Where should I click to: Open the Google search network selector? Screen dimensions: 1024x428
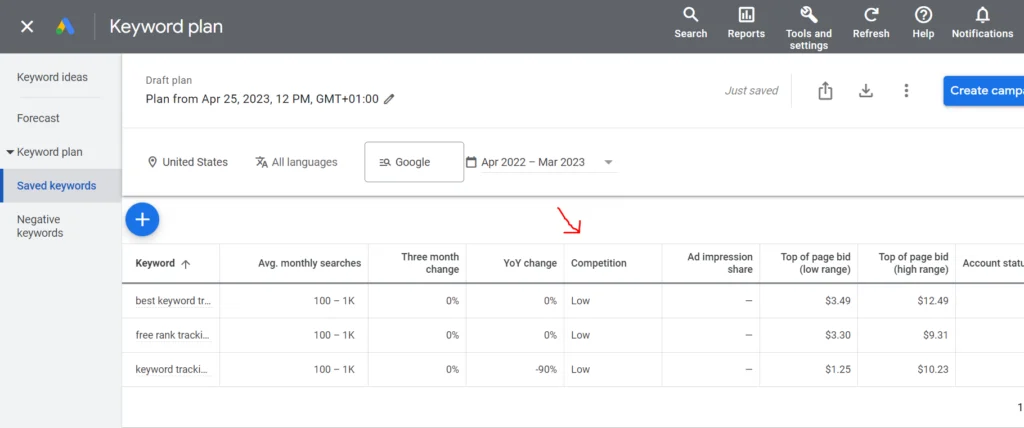pyautogui.click(x=414, y=162)
